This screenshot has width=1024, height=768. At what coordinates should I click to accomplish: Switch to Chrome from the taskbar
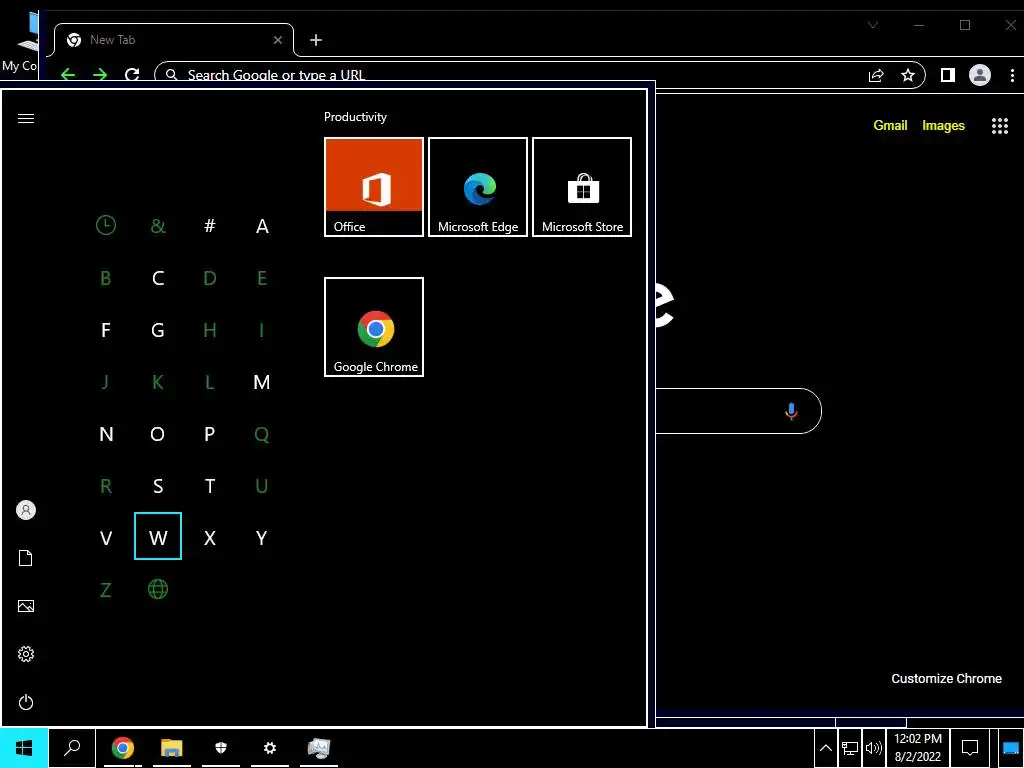click(x=123, y=748)
